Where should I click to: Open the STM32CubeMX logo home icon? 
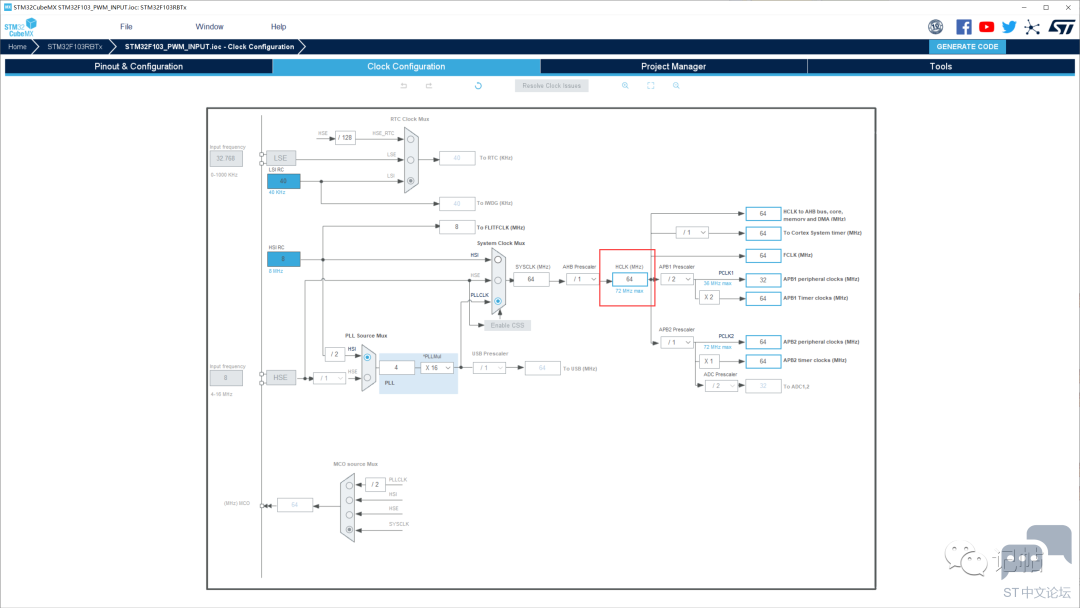coord(20,28)
